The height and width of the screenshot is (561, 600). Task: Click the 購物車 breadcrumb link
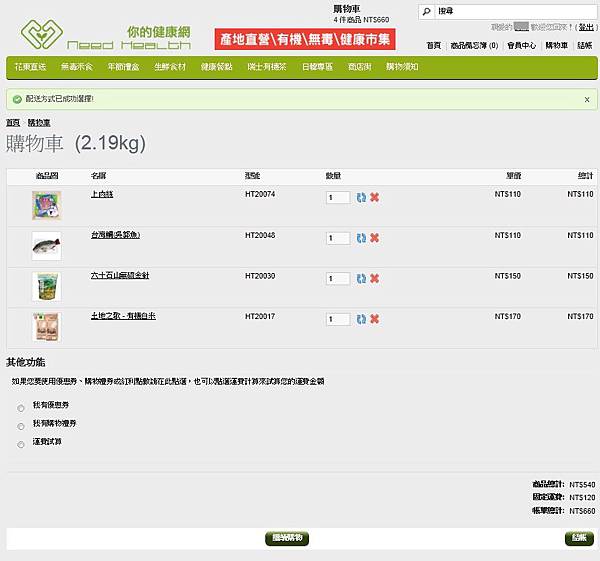[39, 123]
